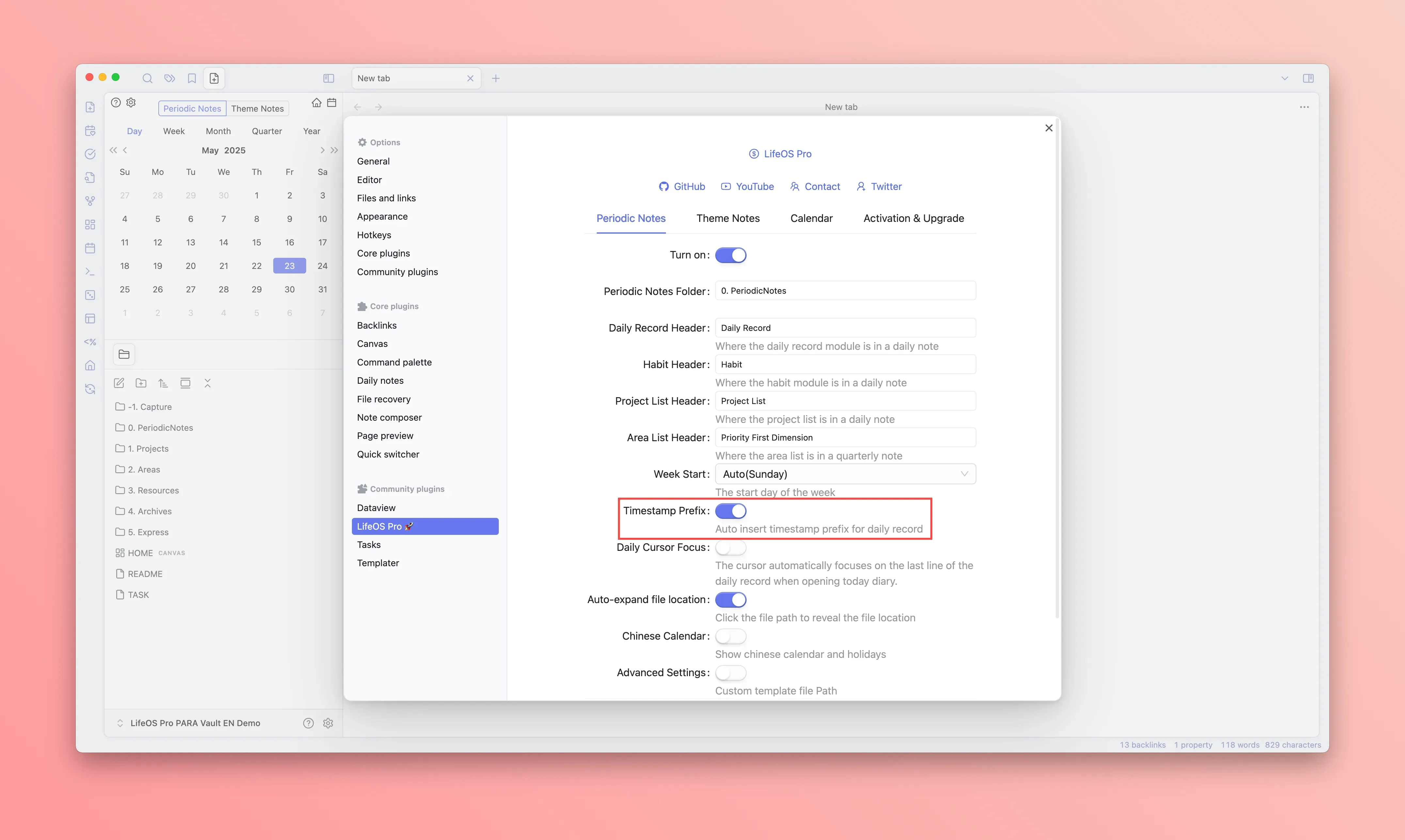Click the sort order icon in file explorer
This screenshot has width=1405, height=840.
163,383
